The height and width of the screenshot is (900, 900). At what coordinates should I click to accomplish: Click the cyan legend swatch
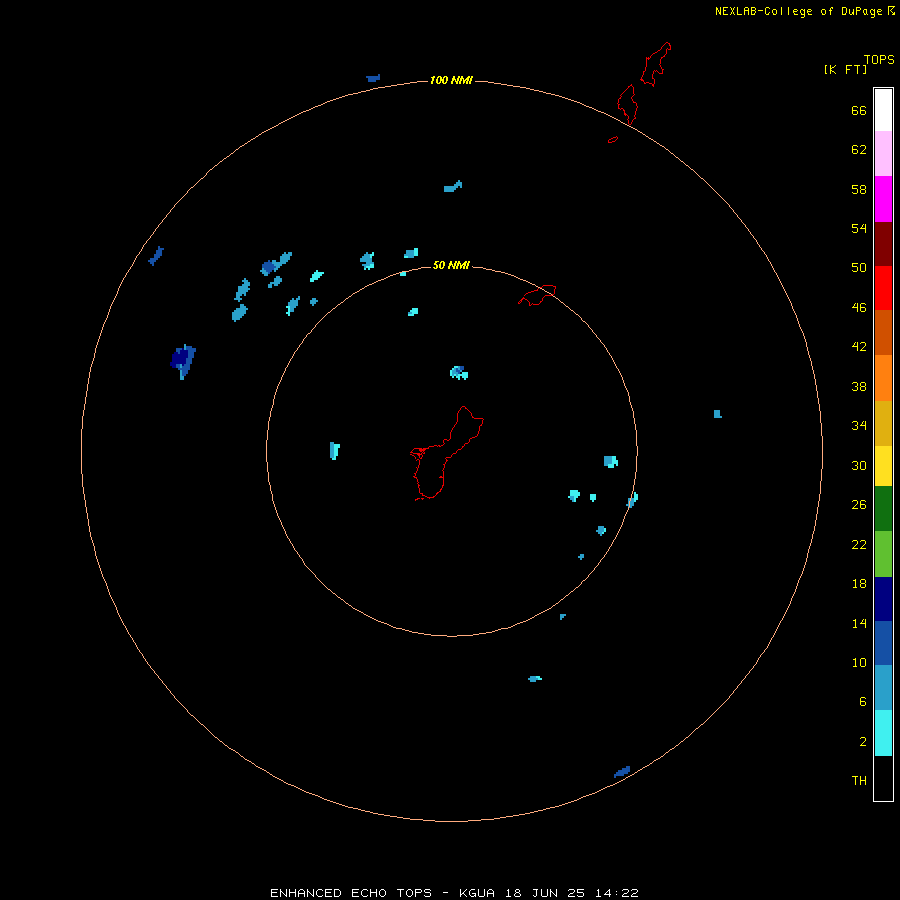coord(883,733)
